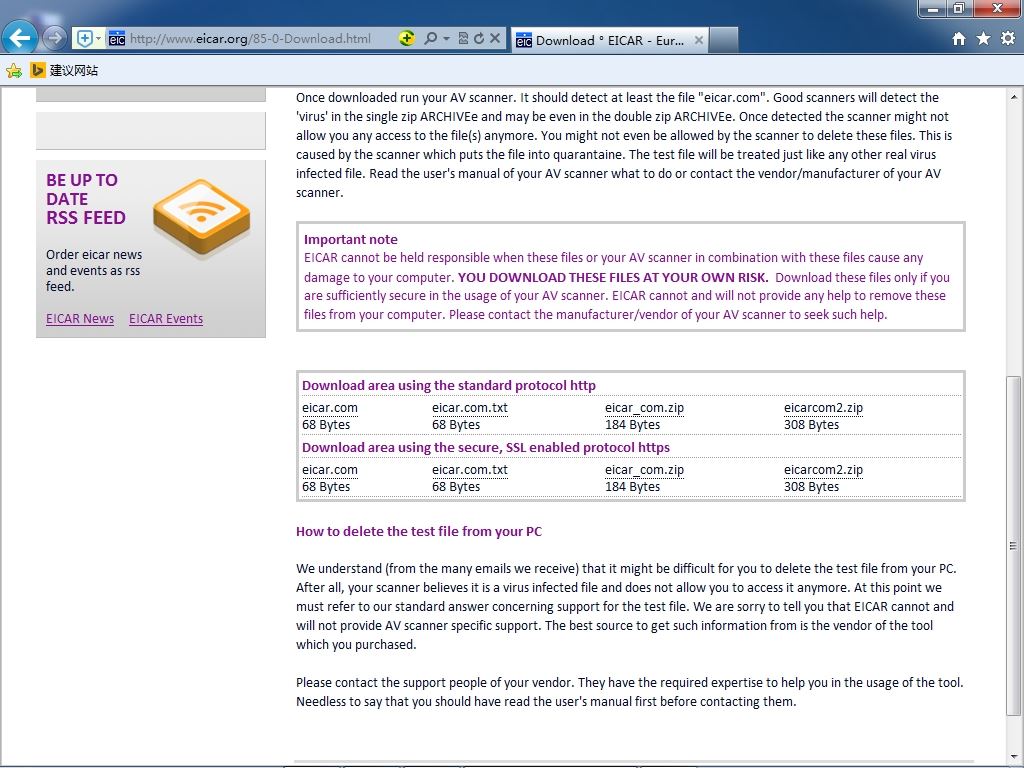Open the EICAR Events link
This screenshot has width=1024, height=768.
(x=166, y=319)
